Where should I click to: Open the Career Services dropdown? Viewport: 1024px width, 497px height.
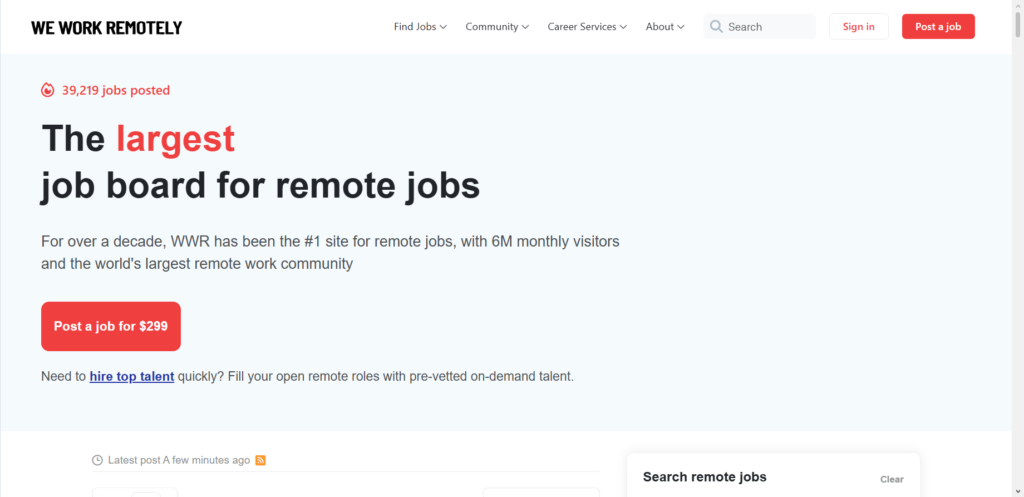587,27
